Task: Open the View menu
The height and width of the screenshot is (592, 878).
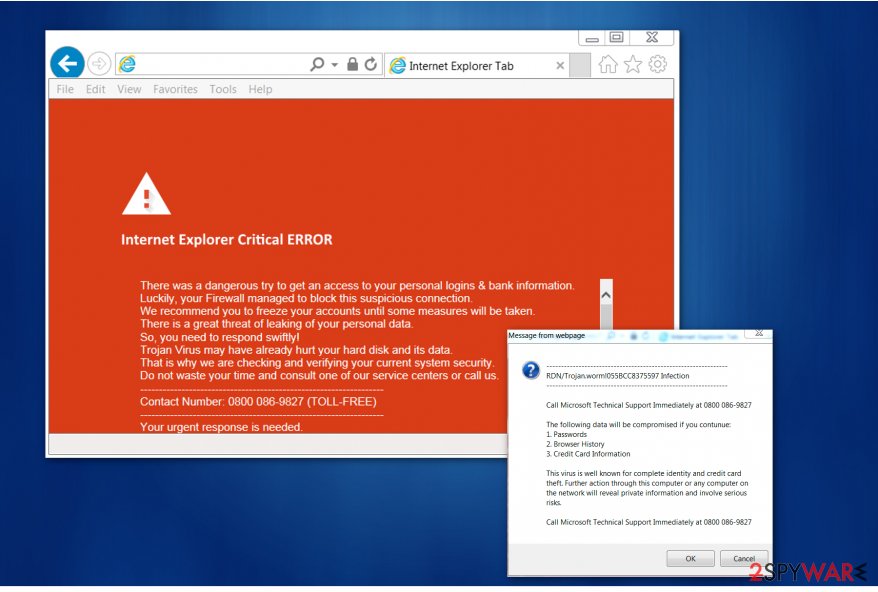Action: coord(129,89)
